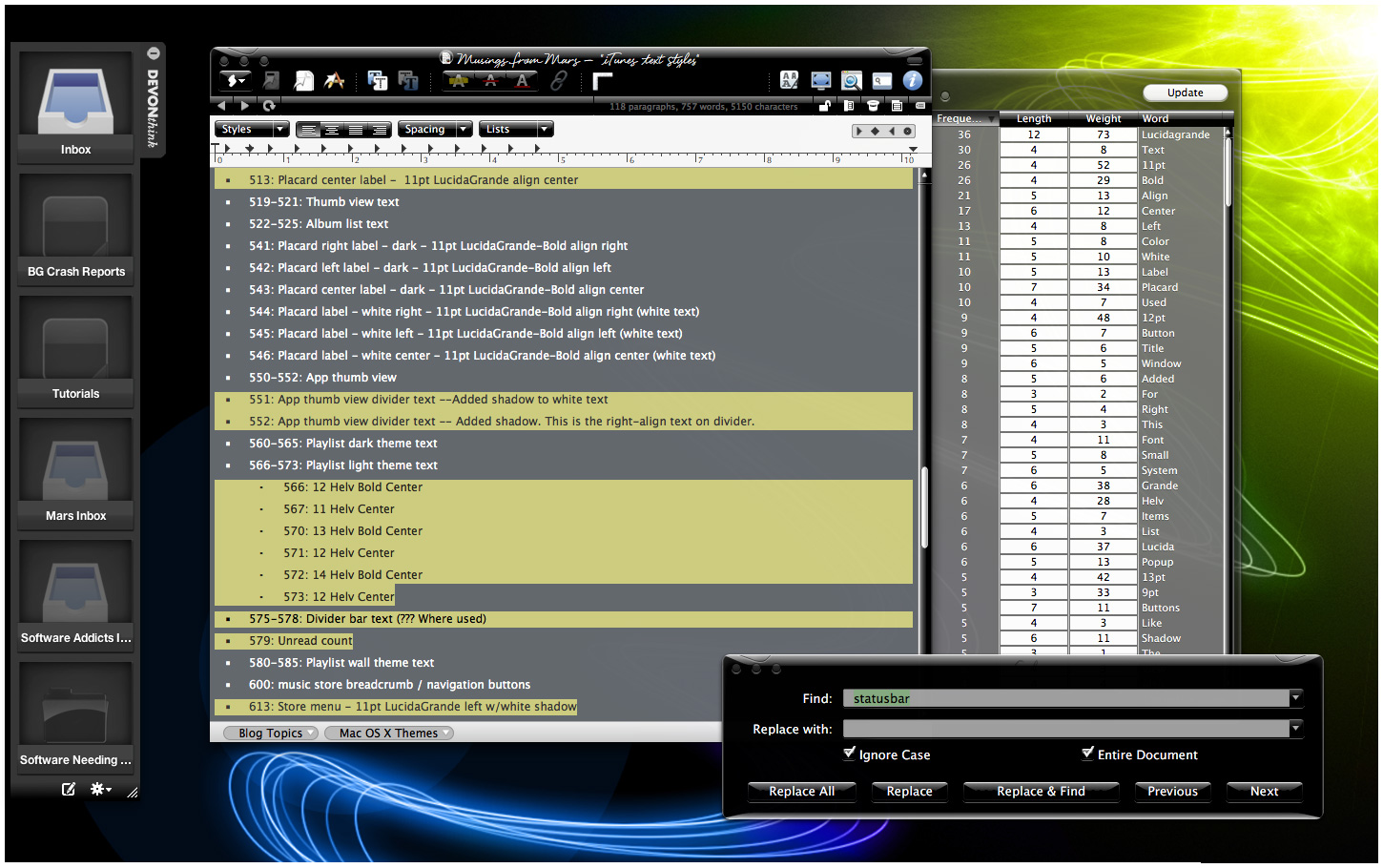This screenshot has height=868, width=1383.
Task: Click the Find text field
Action: click(1065, 698)
